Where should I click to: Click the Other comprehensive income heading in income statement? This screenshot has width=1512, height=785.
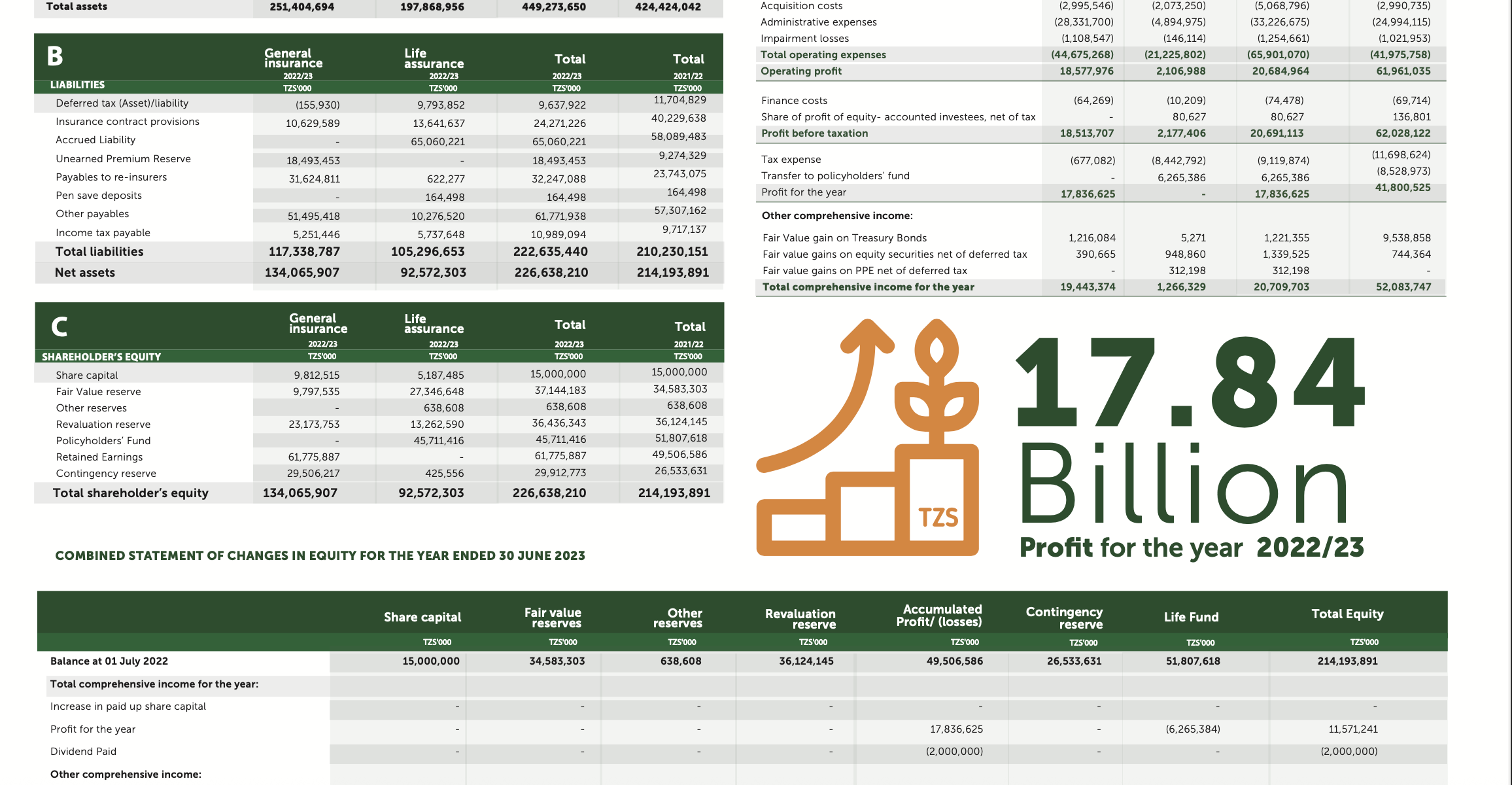click(837, 216)
